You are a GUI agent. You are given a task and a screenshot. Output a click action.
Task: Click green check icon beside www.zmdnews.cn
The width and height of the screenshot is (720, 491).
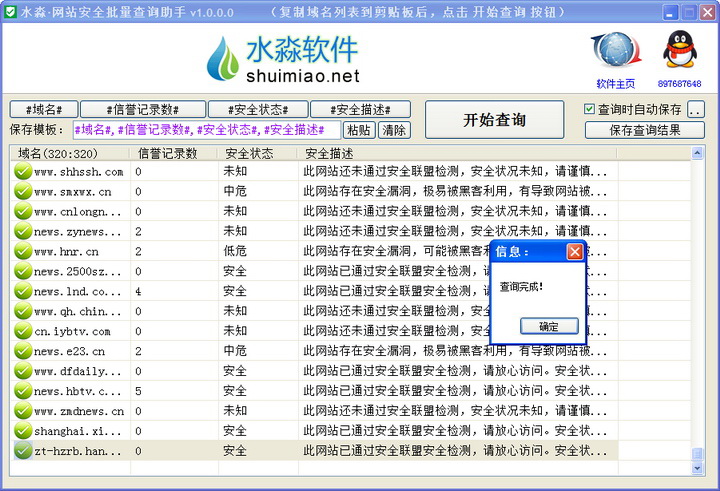pyautogui.click(x=23, y=411)
